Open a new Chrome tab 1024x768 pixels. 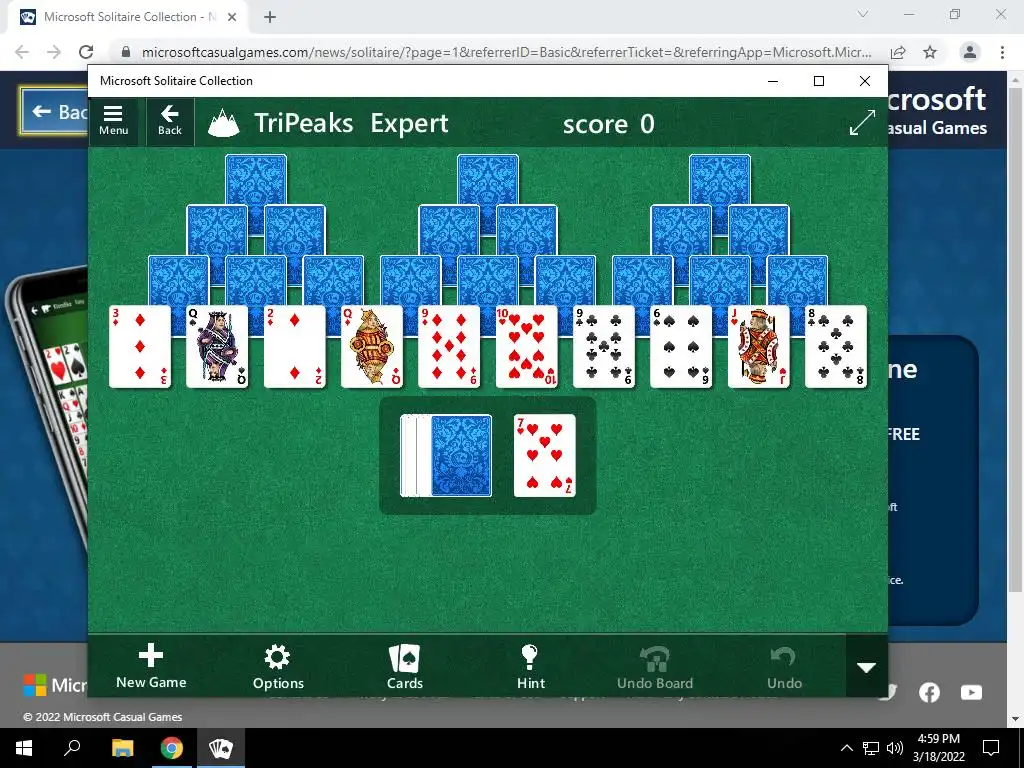[270, 17]
